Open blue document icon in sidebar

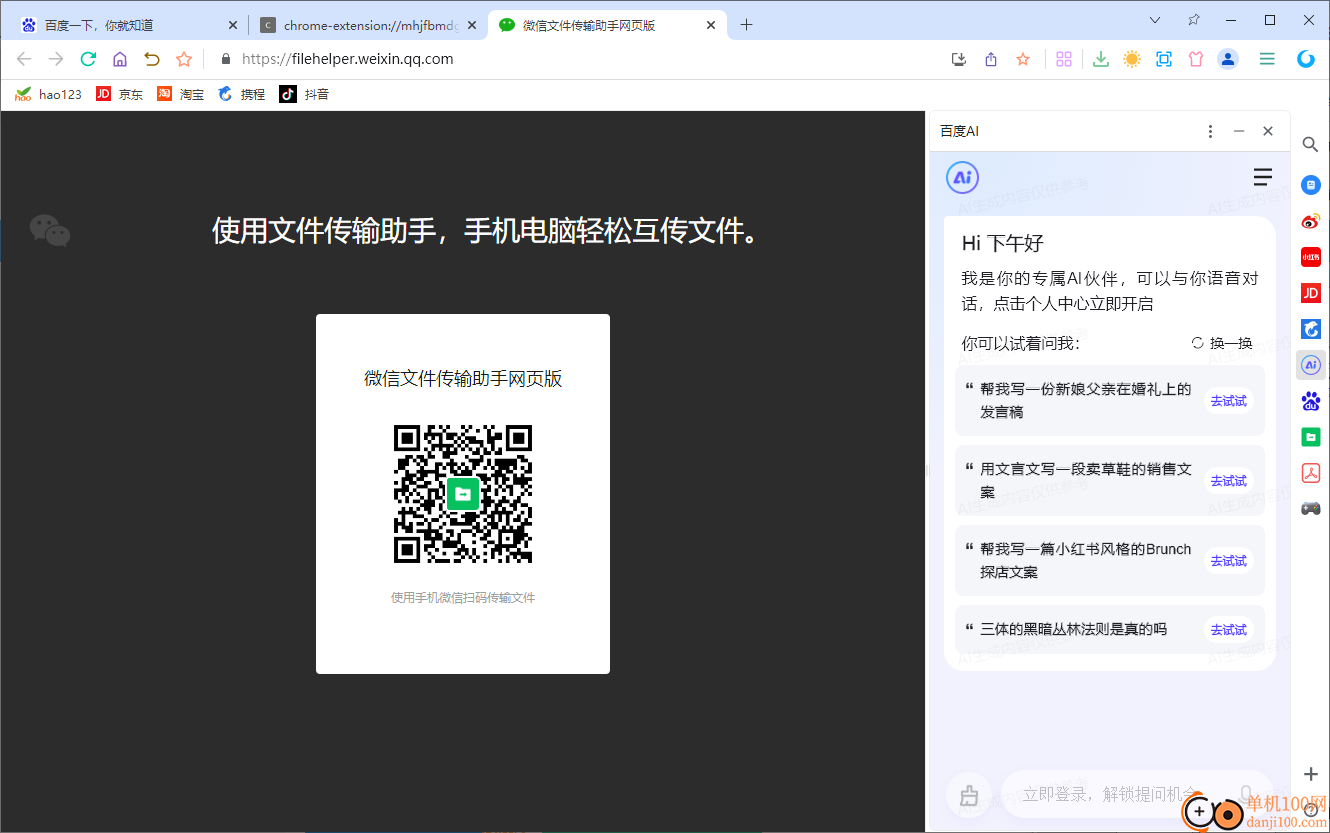(x=1310, y=185)
